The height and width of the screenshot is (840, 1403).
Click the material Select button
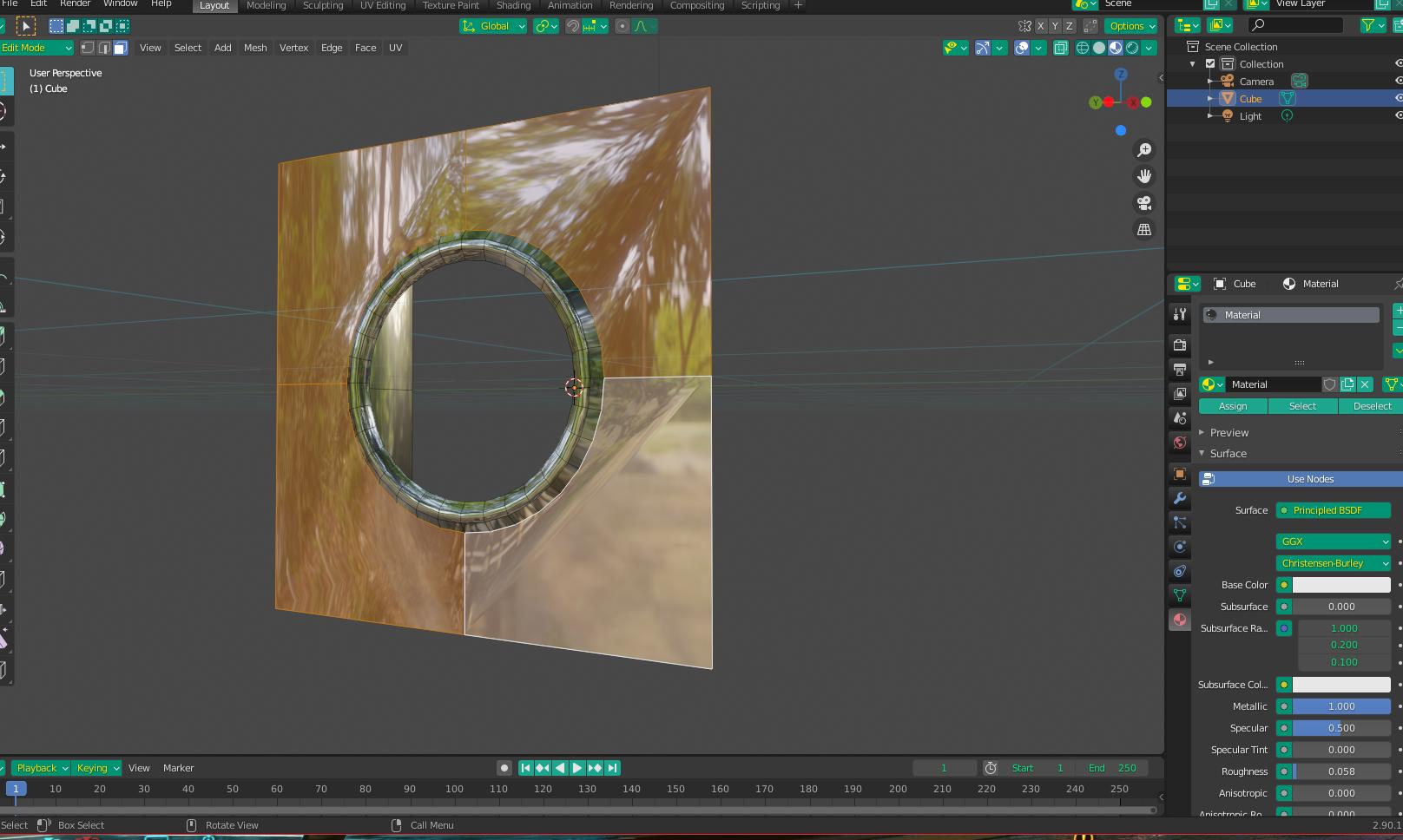1302,406
